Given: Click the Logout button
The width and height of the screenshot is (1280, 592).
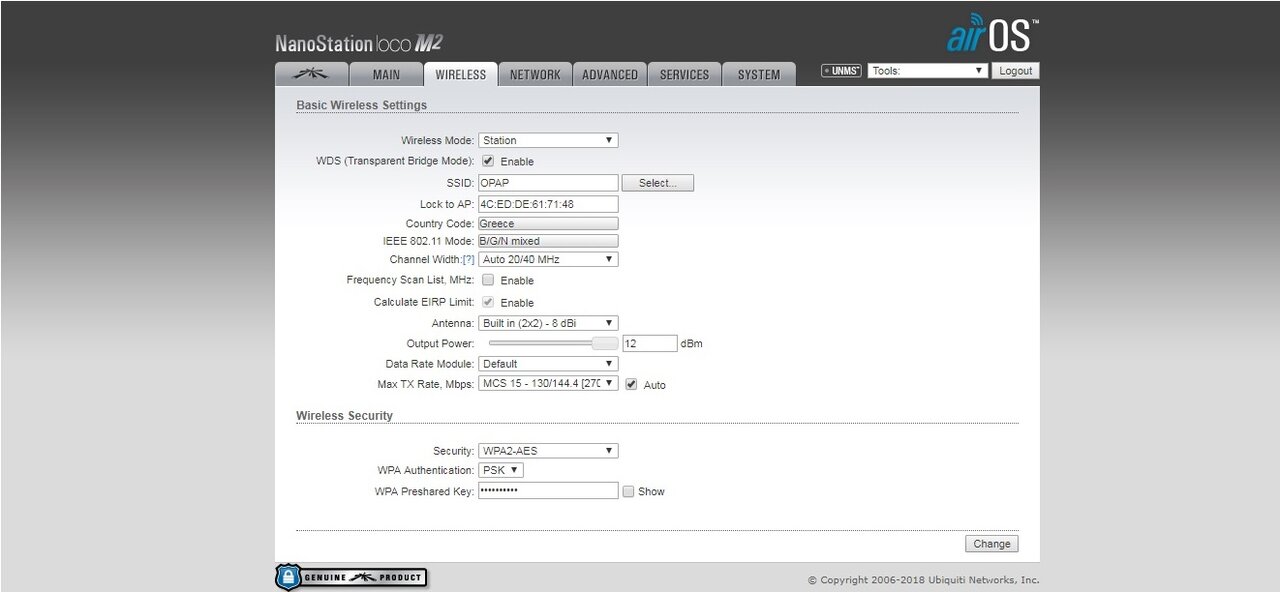Looking at the screenshot, I should click(1015, 71).
